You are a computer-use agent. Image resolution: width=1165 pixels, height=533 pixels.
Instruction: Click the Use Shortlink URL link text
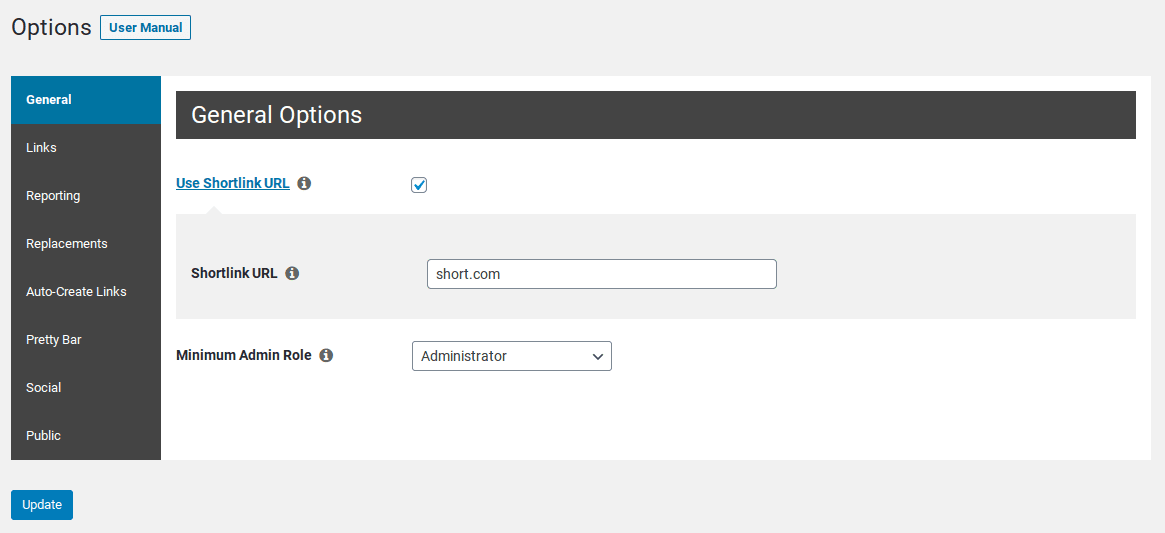tap(233, 183)
